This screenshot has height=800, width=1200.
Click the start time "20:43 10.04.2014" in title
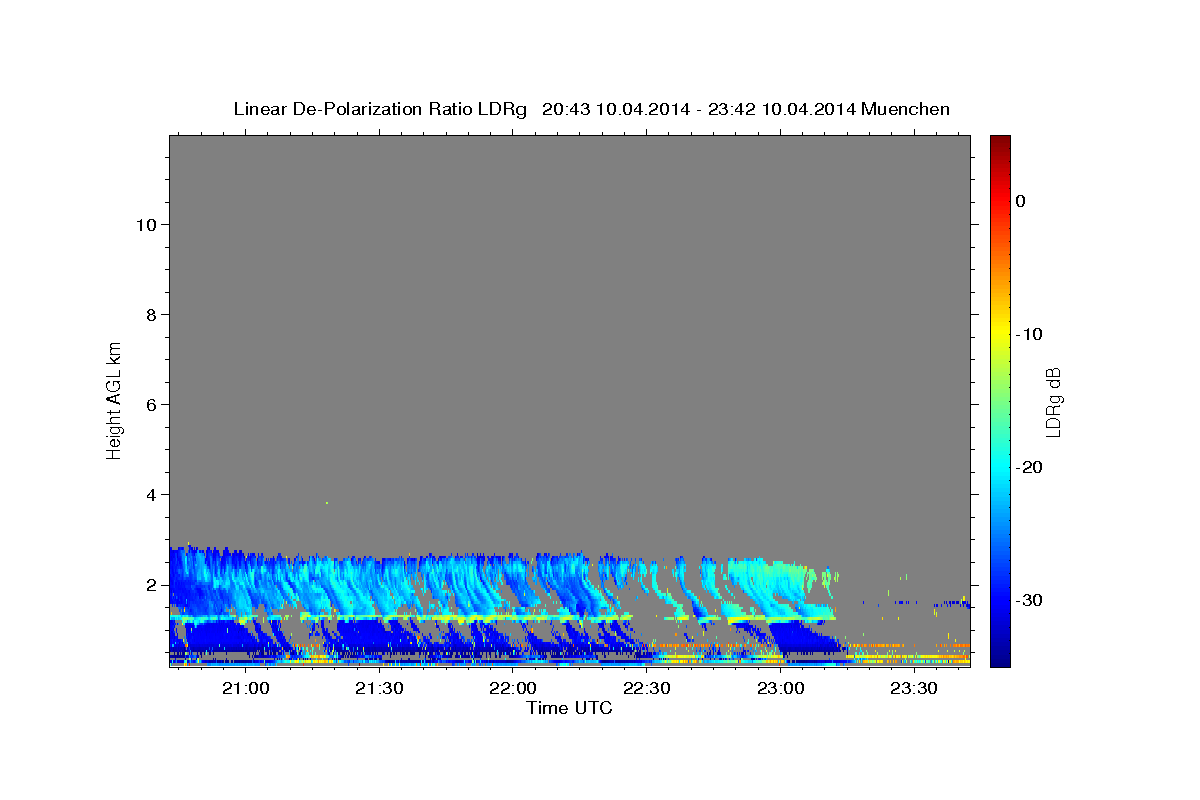(x=616, y=109)
